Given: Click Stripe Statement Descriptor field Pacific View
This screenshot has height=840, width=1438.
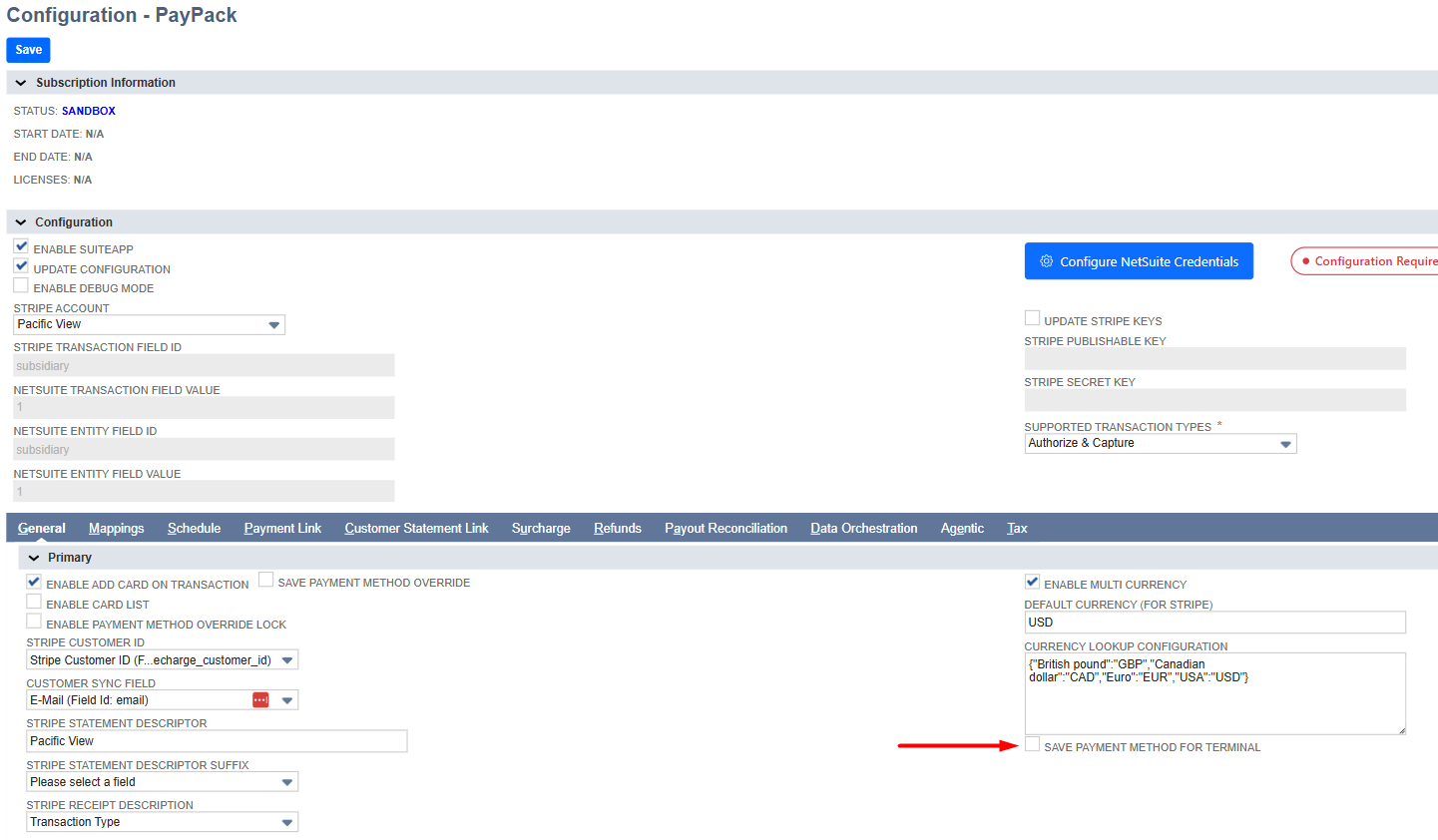Looking at the screenshot, I should [x=217, y=741].
